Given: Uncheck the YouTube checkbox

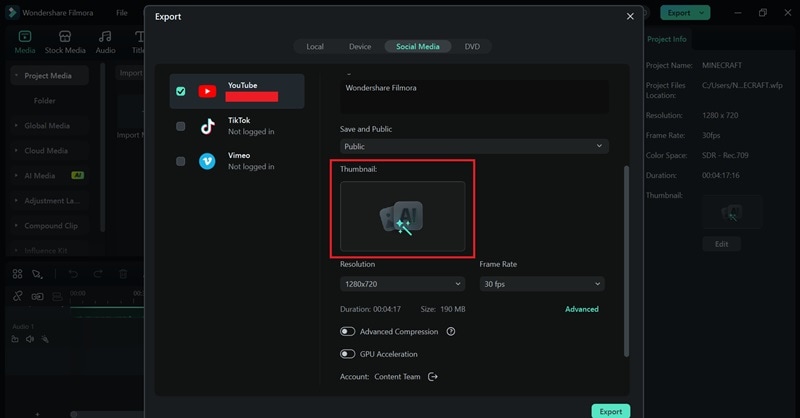Looking at the screenshot, I should pyautogui.click(x=181, y=91).
